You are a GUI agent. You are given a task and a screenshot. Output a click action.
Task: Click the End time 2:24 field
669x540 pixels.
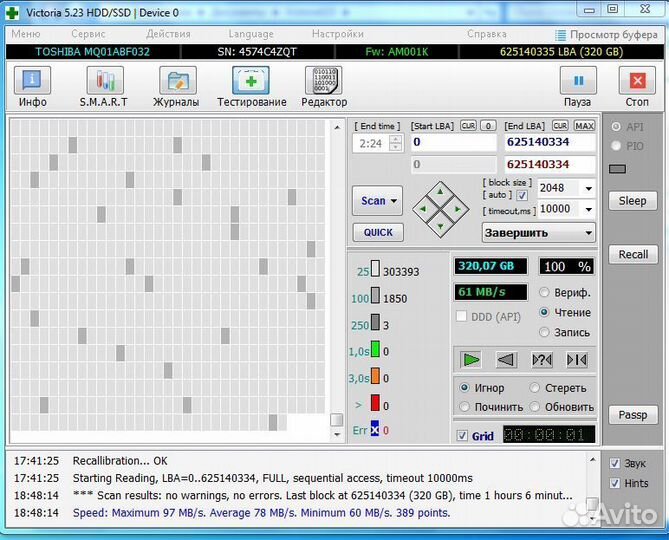pos(371,143)
